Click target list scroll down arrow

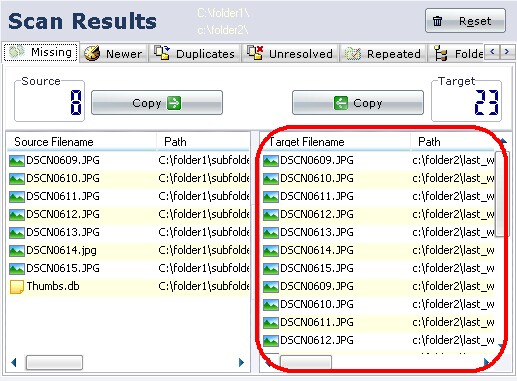click(x=500, y=345)
